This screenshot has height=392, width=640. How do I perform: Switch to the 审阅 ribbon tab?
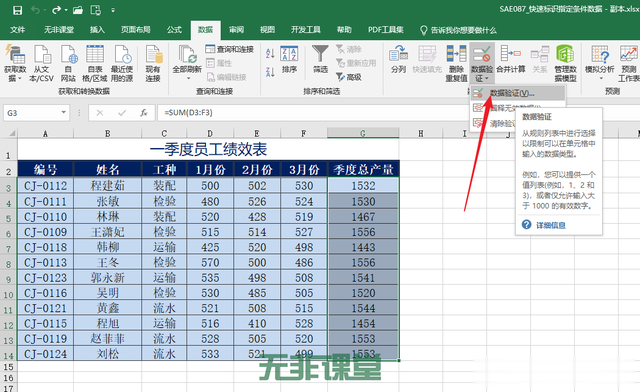click(236, 30)
